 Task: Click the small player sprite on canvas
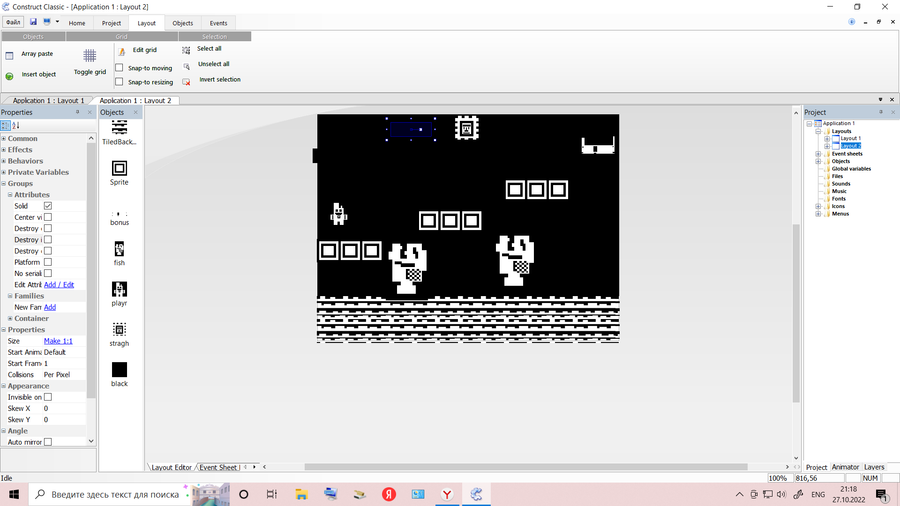pos(339,213)
